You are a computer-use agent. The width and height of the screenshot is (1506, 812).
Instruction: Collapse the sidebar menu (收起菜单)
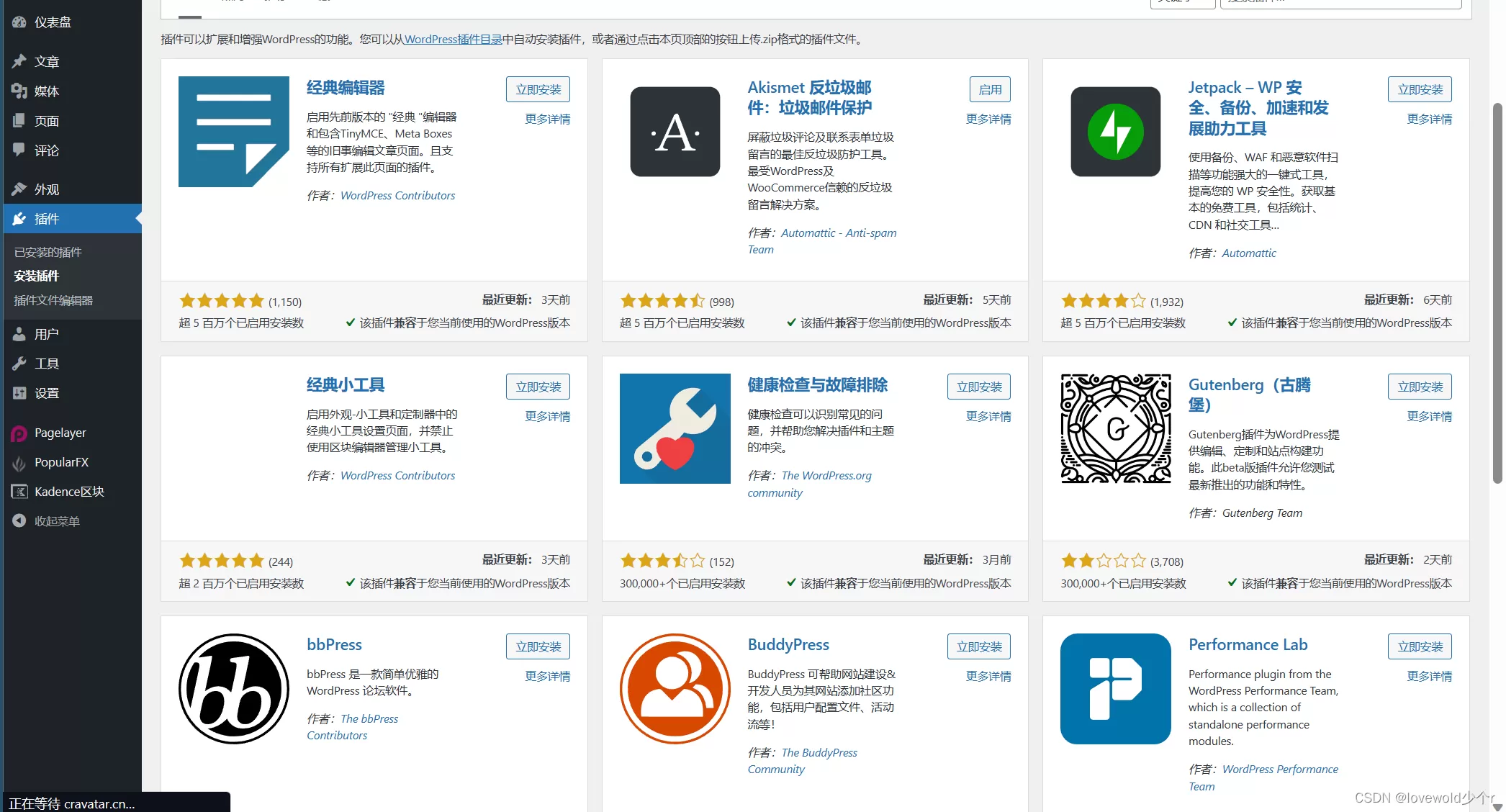pos(56,521)
